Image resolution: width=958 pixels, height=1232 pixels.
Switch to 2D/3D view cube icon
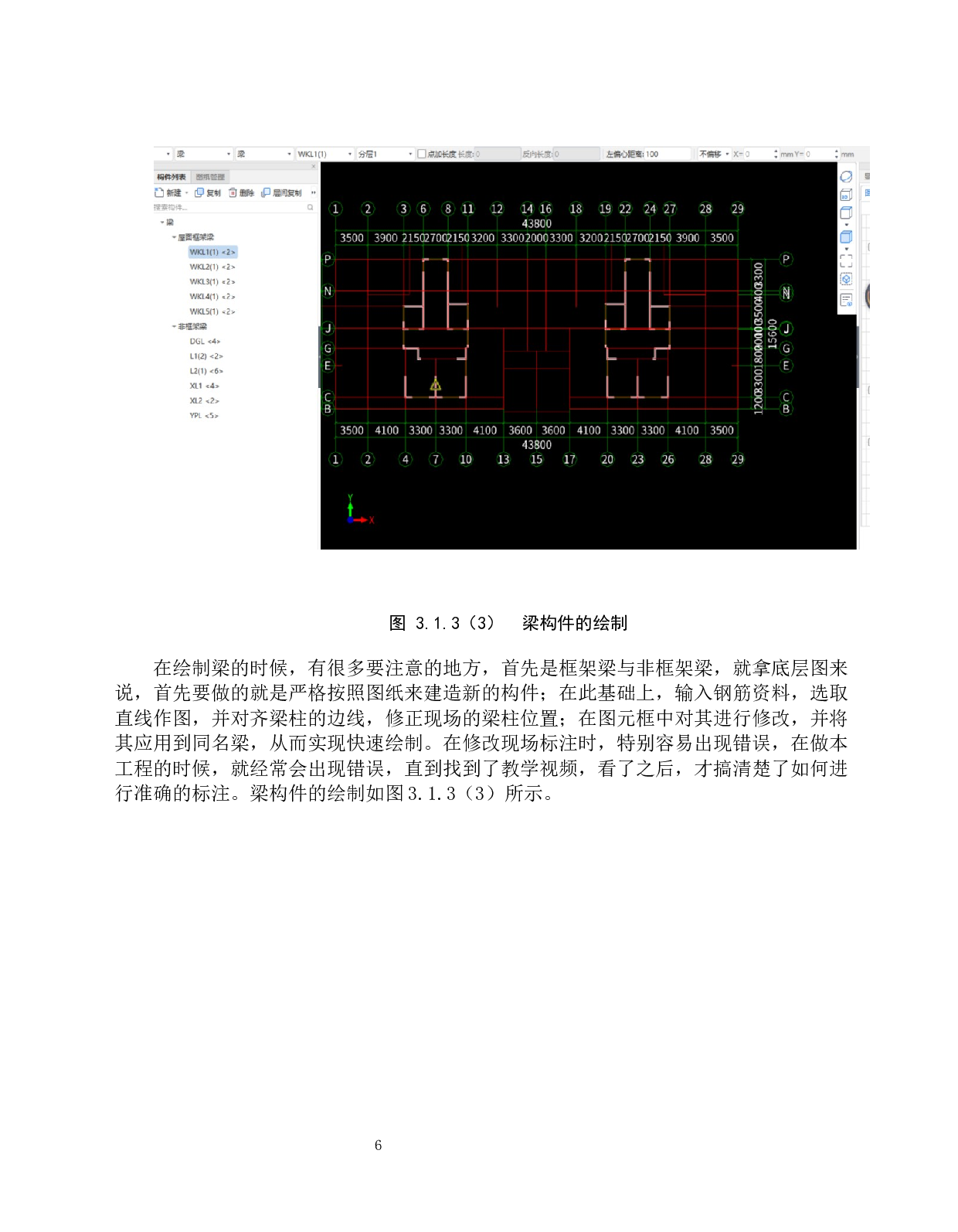click(x=846, y=195)
